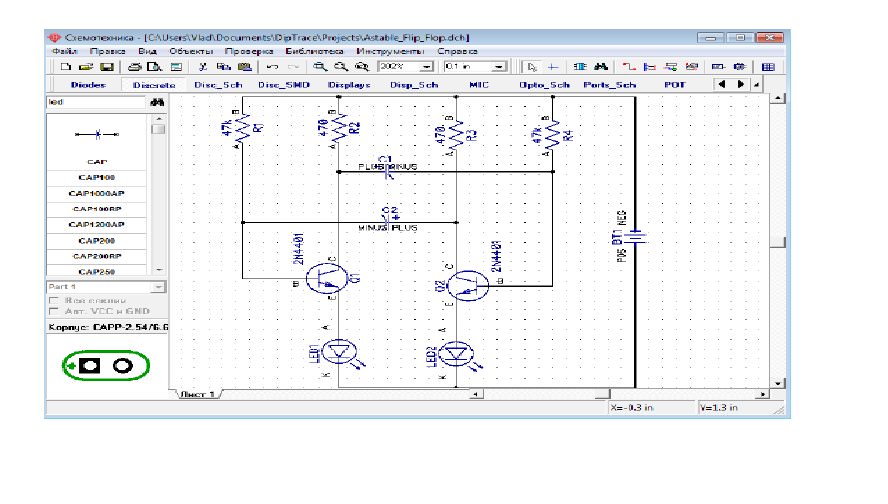Click the Cut scissors icon
888x504 pixels.
point(203,67)
